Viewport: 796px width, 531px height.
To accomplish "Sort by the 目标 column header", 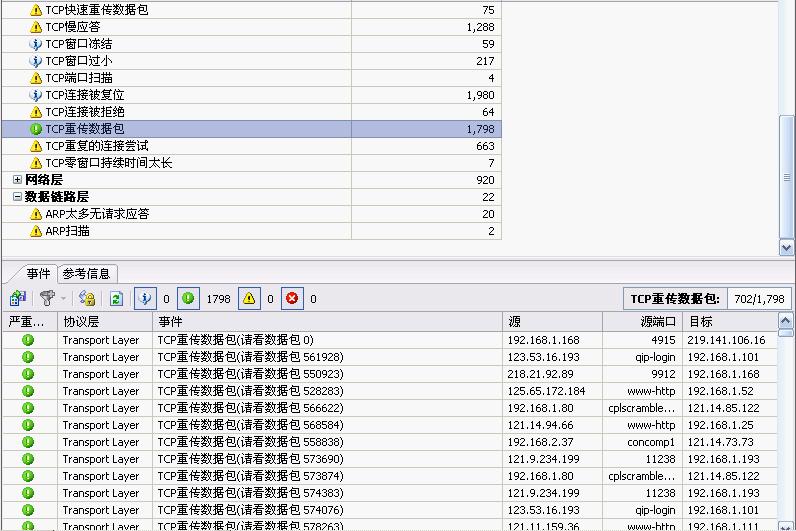I will tap(730, 321).
